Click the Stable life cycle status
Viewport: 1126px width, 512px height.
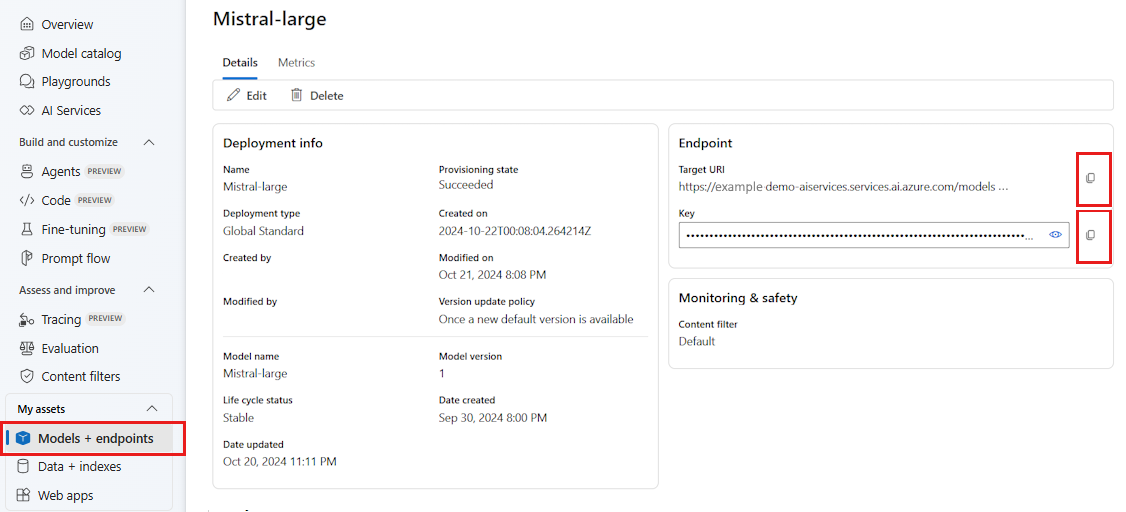tap(238, 418)
